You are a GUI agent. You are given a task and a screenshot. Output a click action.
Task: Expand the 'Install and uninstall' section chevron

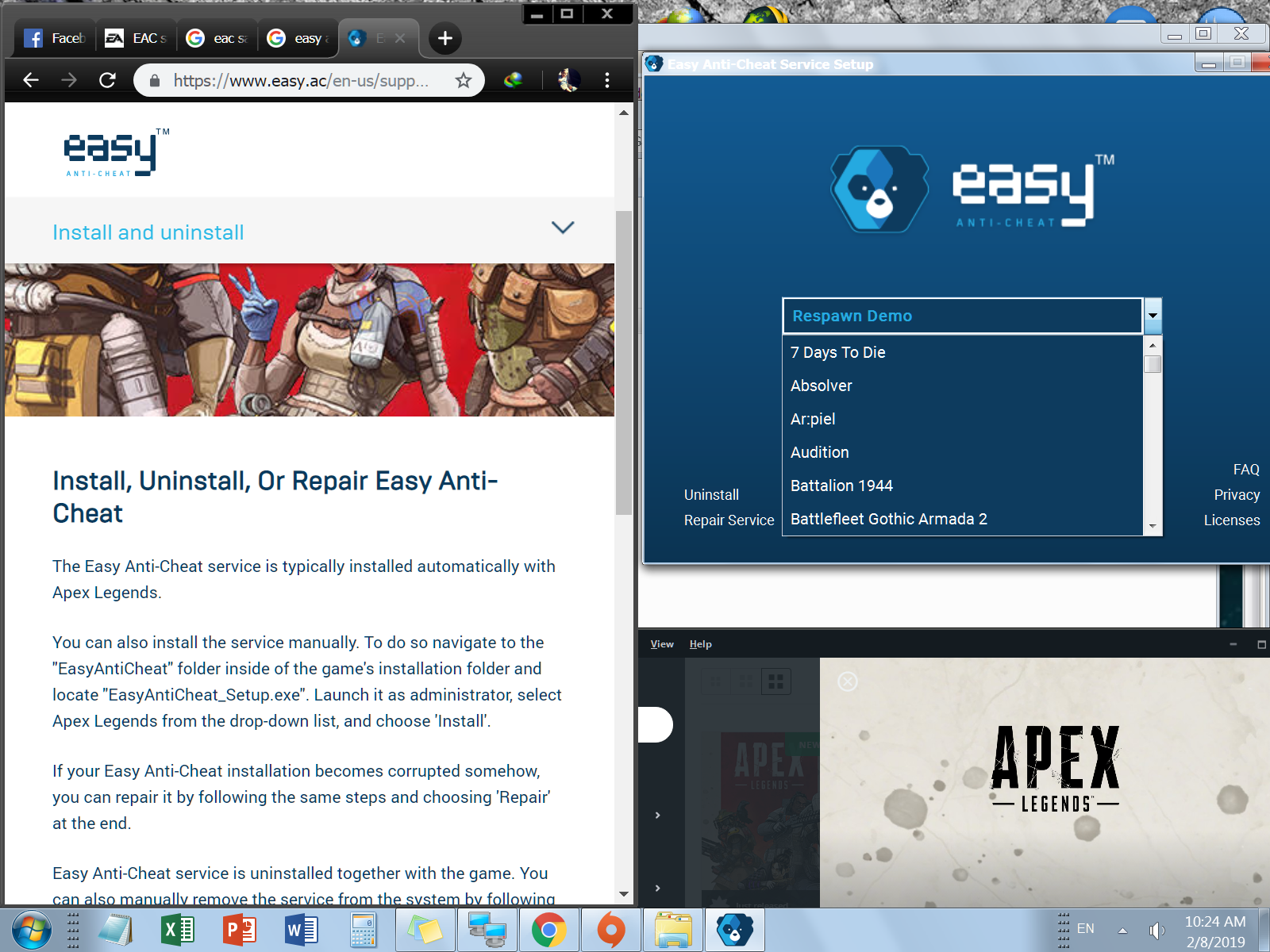click(563, 228)
